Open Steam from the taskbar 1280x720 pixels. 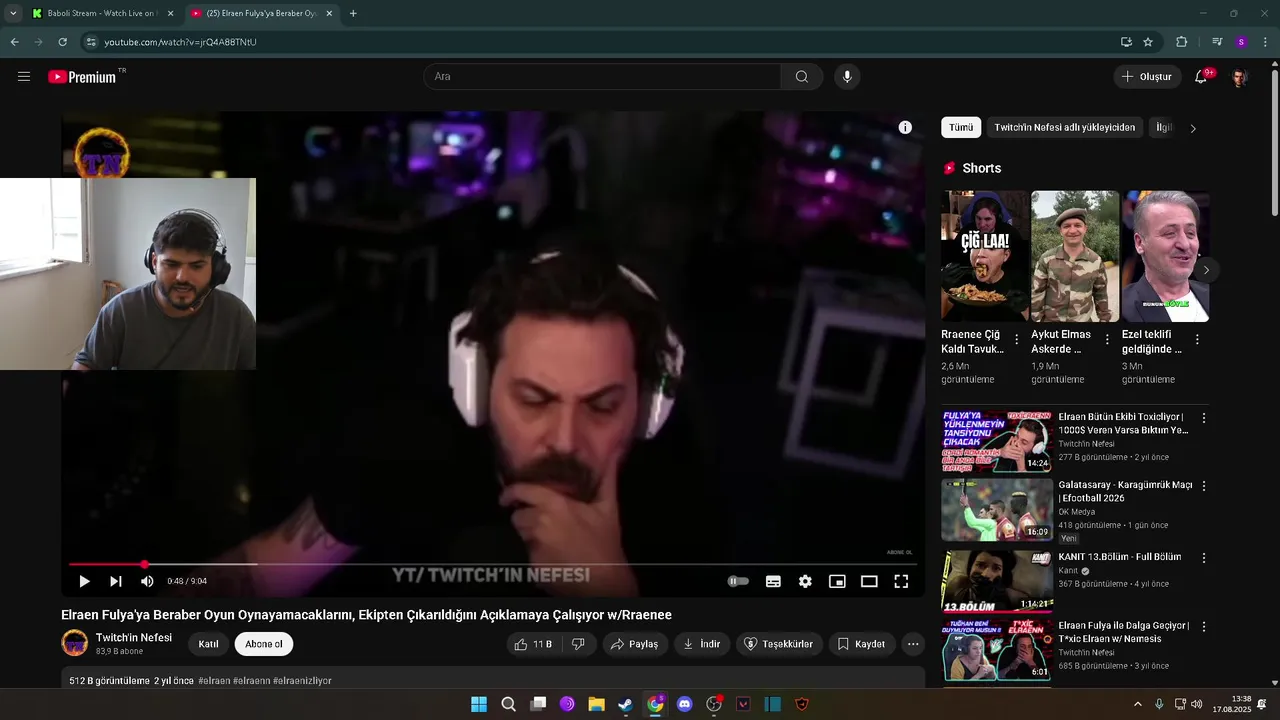[x=626, y=704]
